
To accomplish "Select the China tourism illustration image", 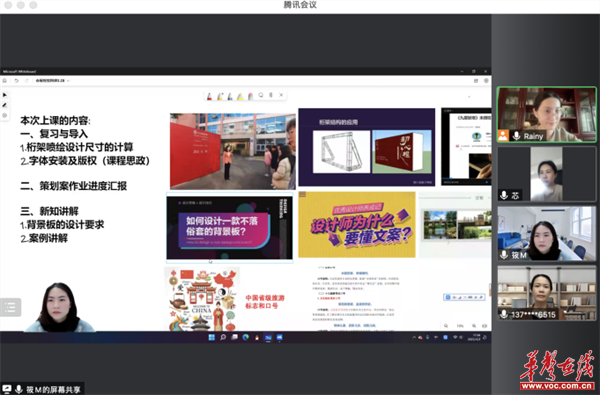I will [202, 299].
